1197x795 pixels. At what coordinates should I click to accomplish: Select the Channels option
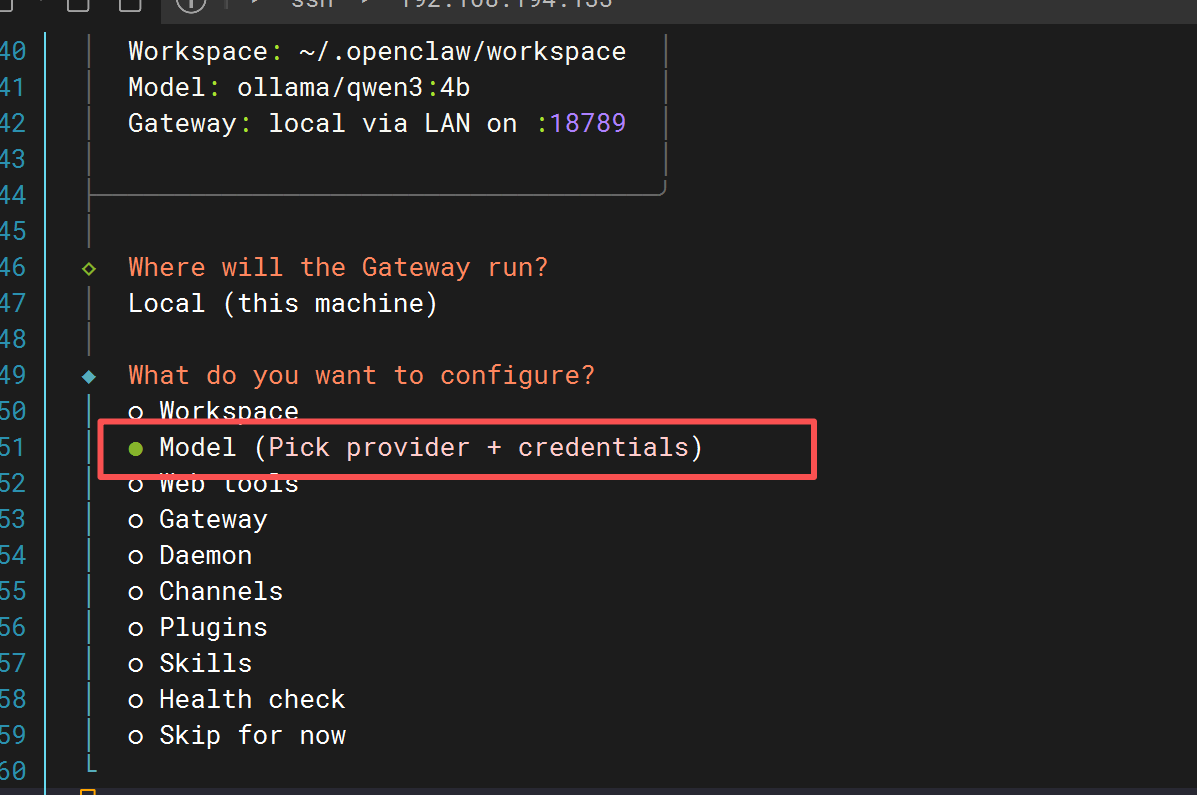[x=205, y=591]
